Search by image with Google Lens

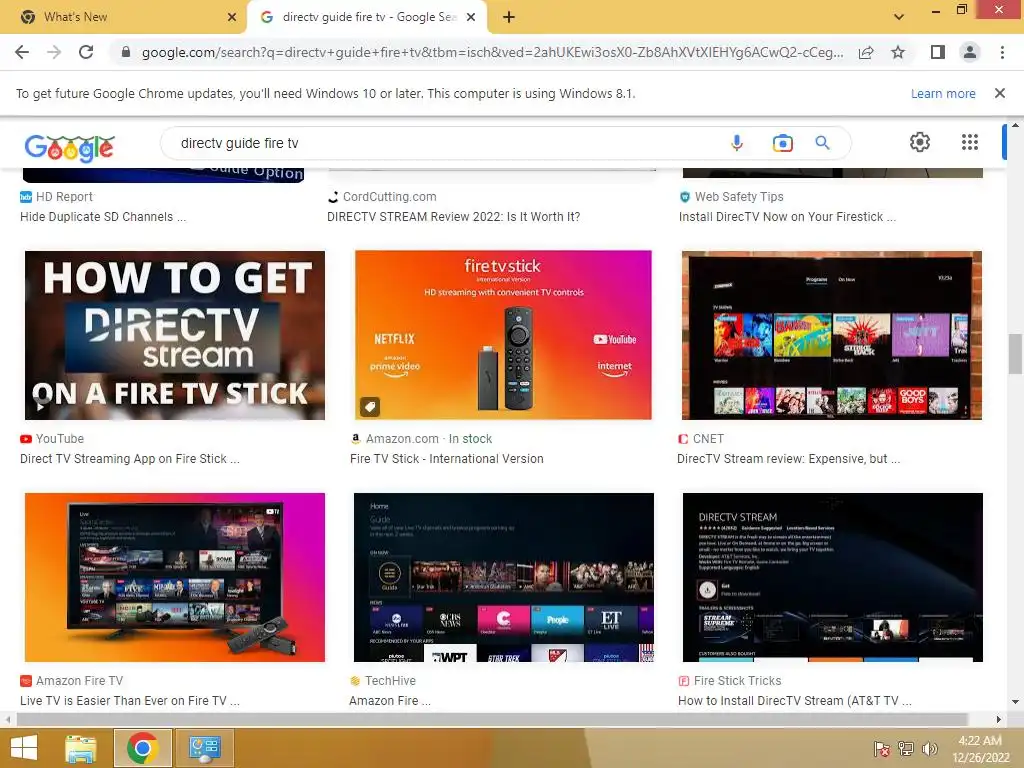(x=782, y=143)
